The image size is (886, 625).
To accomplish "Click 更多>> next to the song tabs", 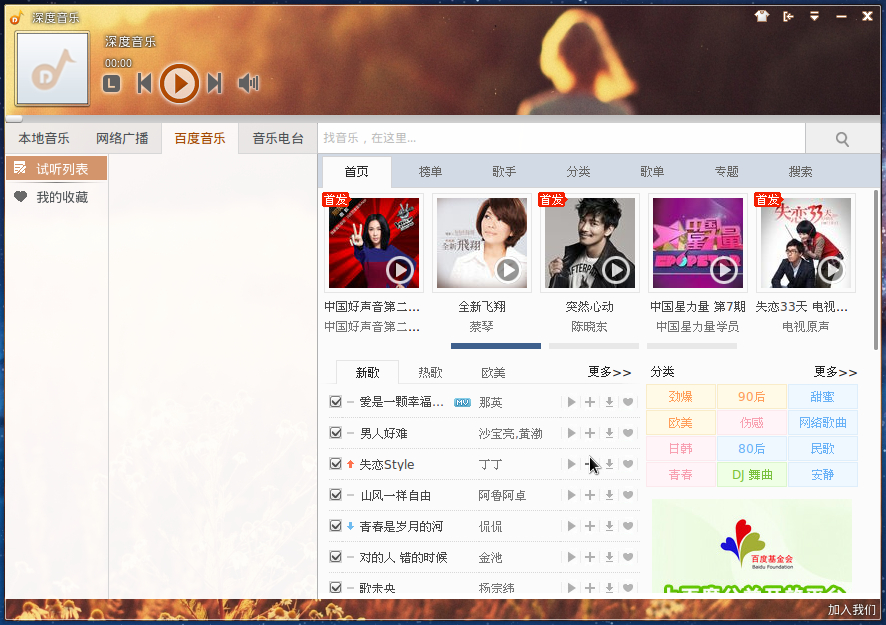I will pyautogui.click(x=609, y=372).
